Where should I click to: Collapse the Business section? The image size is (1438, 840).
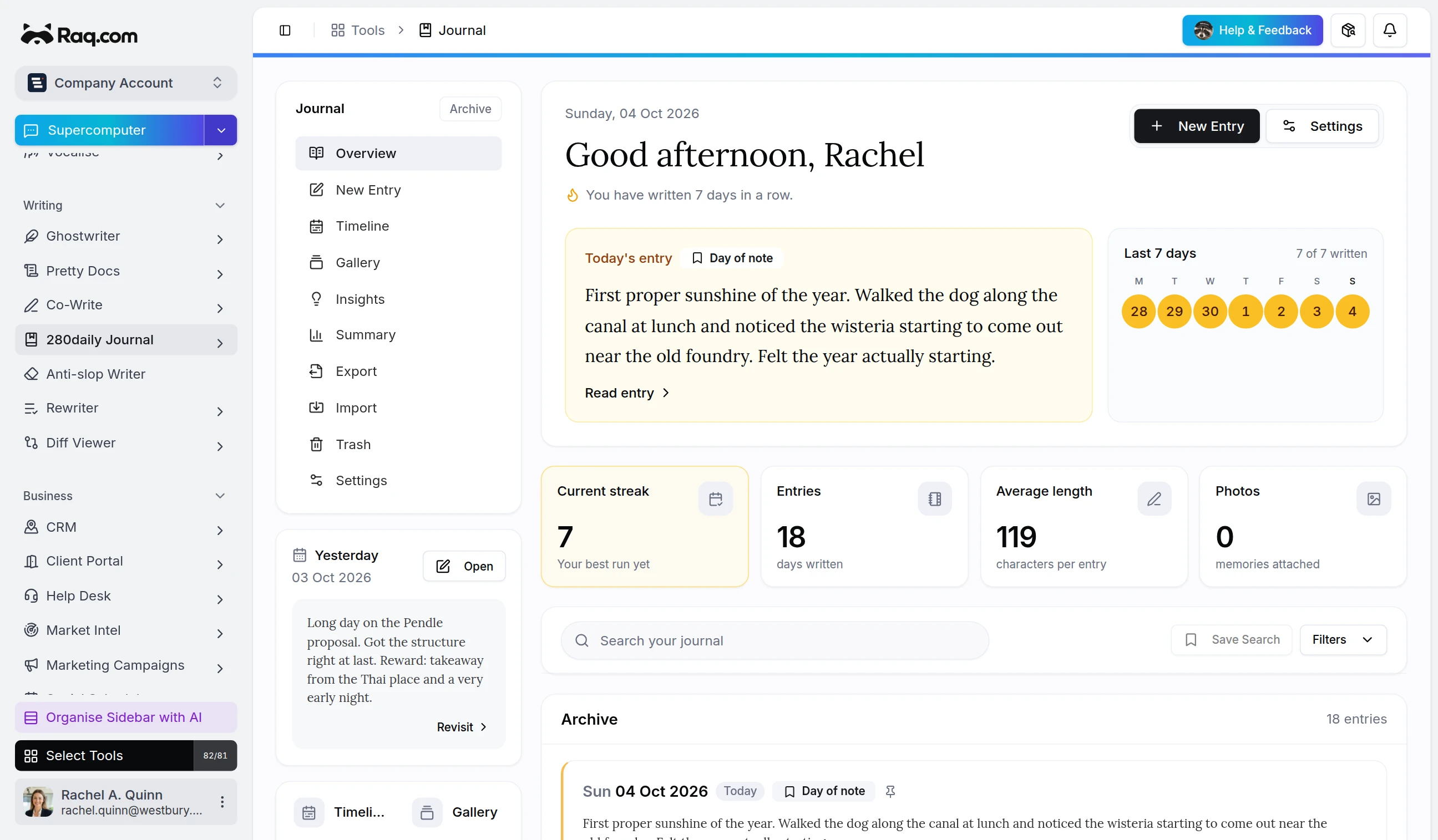click(220, 496)
